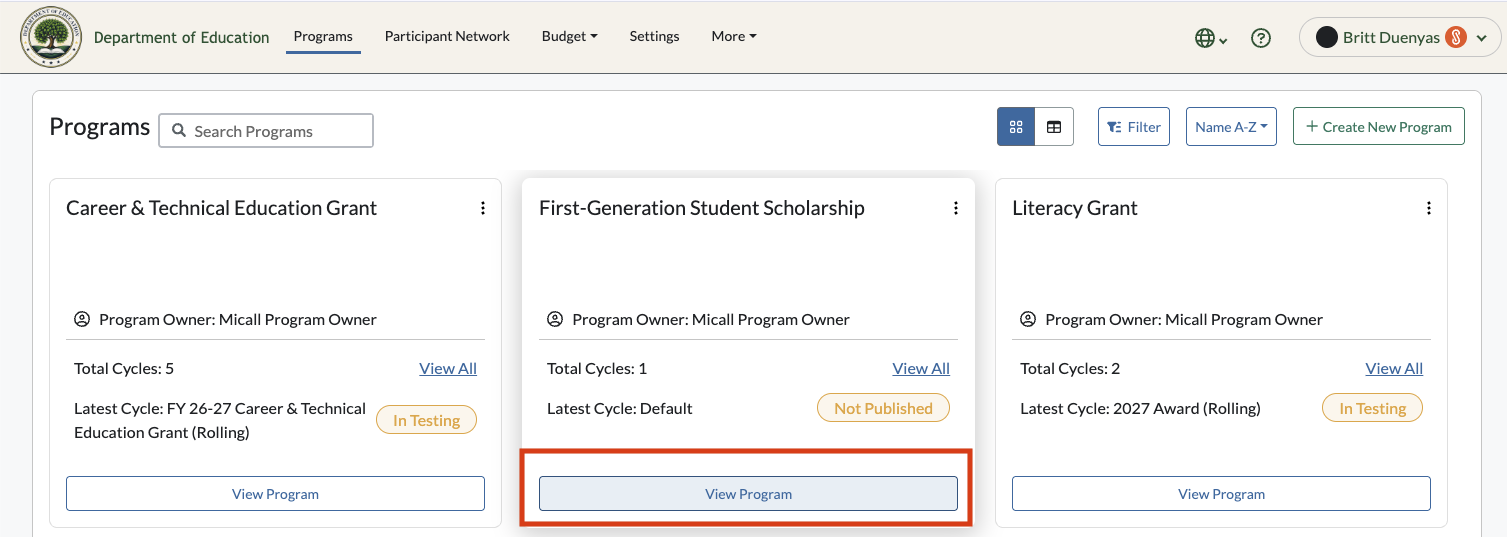Click the Search Programs input field

point(266,131)
